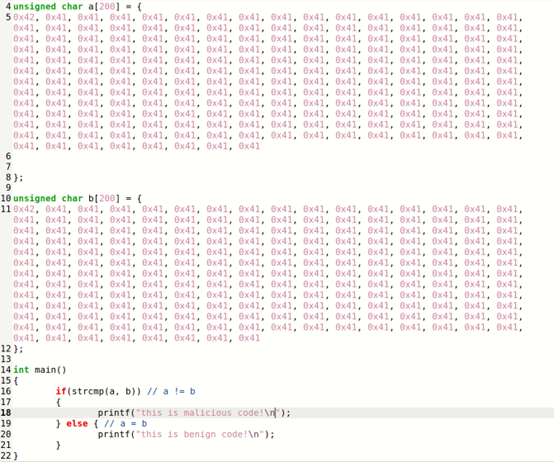Click the 'unsigned char a[200]' declaration

(x=66, y=7)
